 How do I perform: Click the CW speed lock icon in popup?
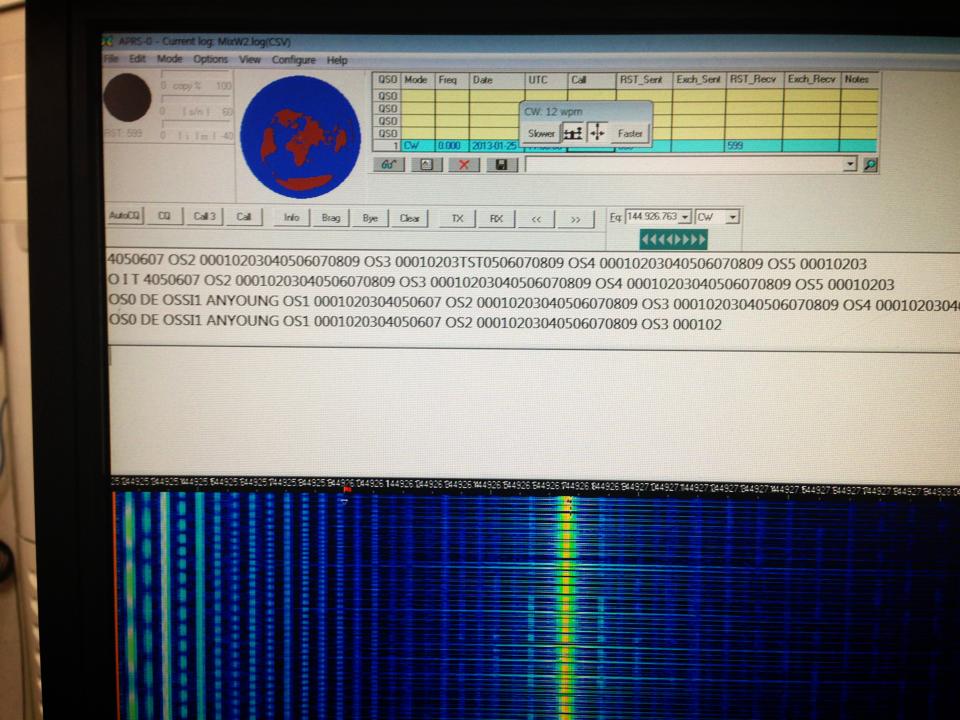coord(573,133)
